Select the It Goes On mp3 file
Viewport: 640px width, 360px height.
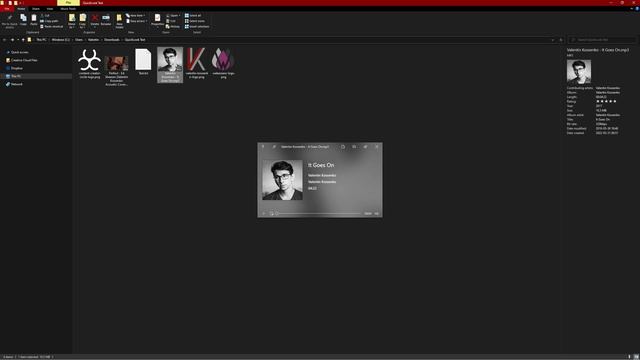[170, 65]
